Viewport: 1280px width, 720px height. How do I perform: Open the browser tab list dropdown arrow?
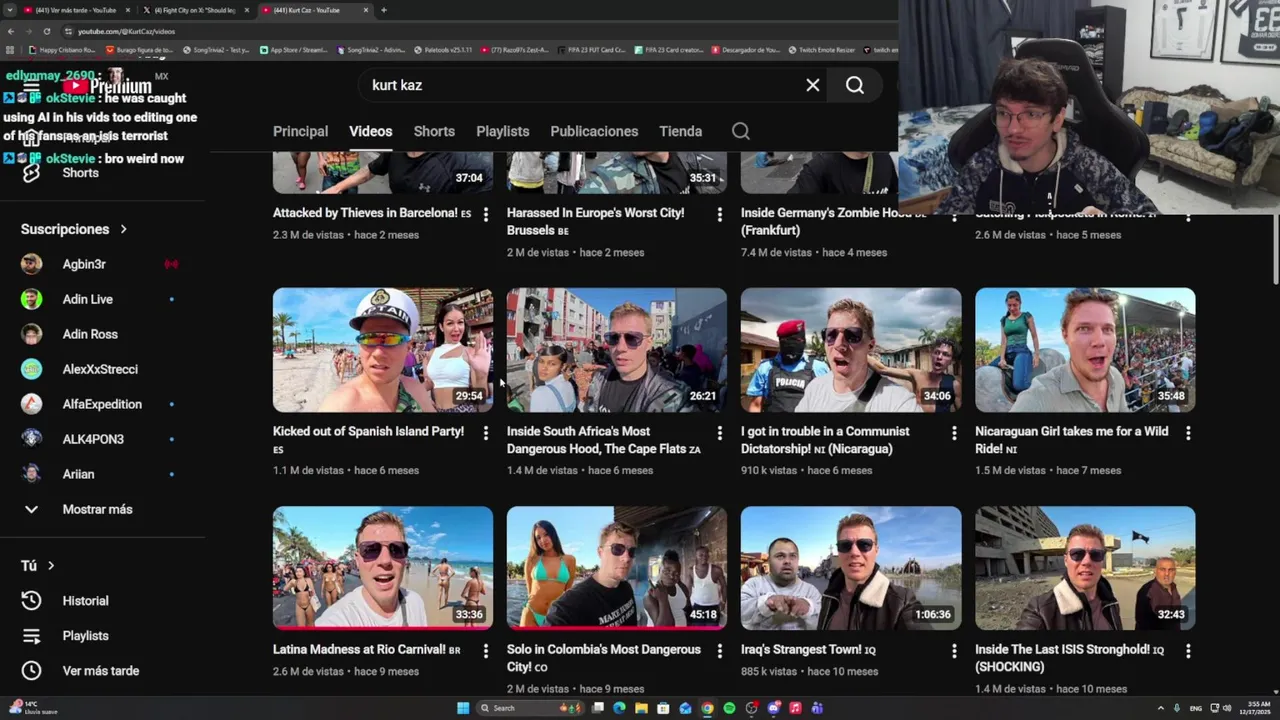(10, 10)
